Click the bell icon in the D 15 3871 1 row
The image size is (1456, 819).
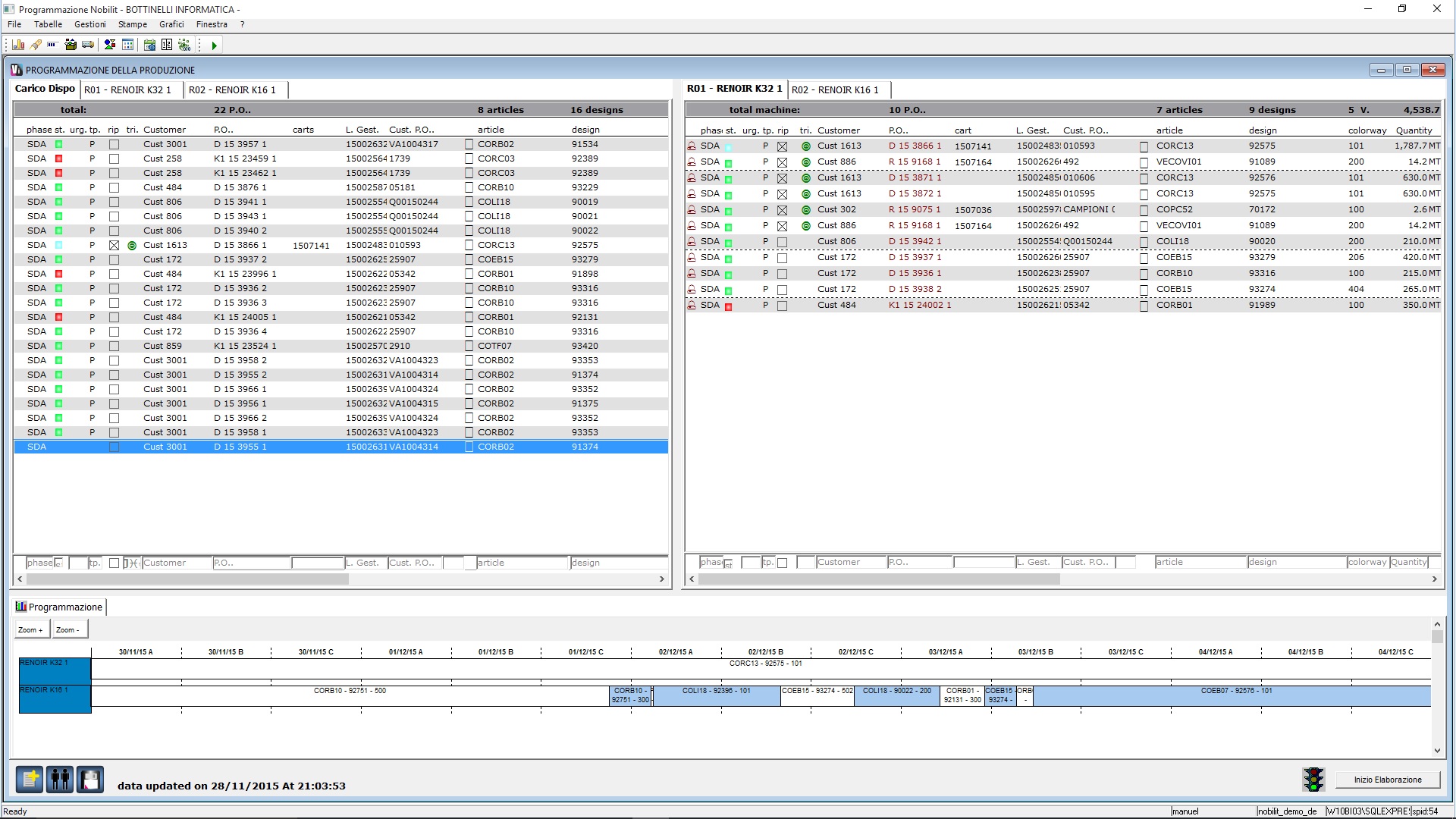click(x=692, y=177)
